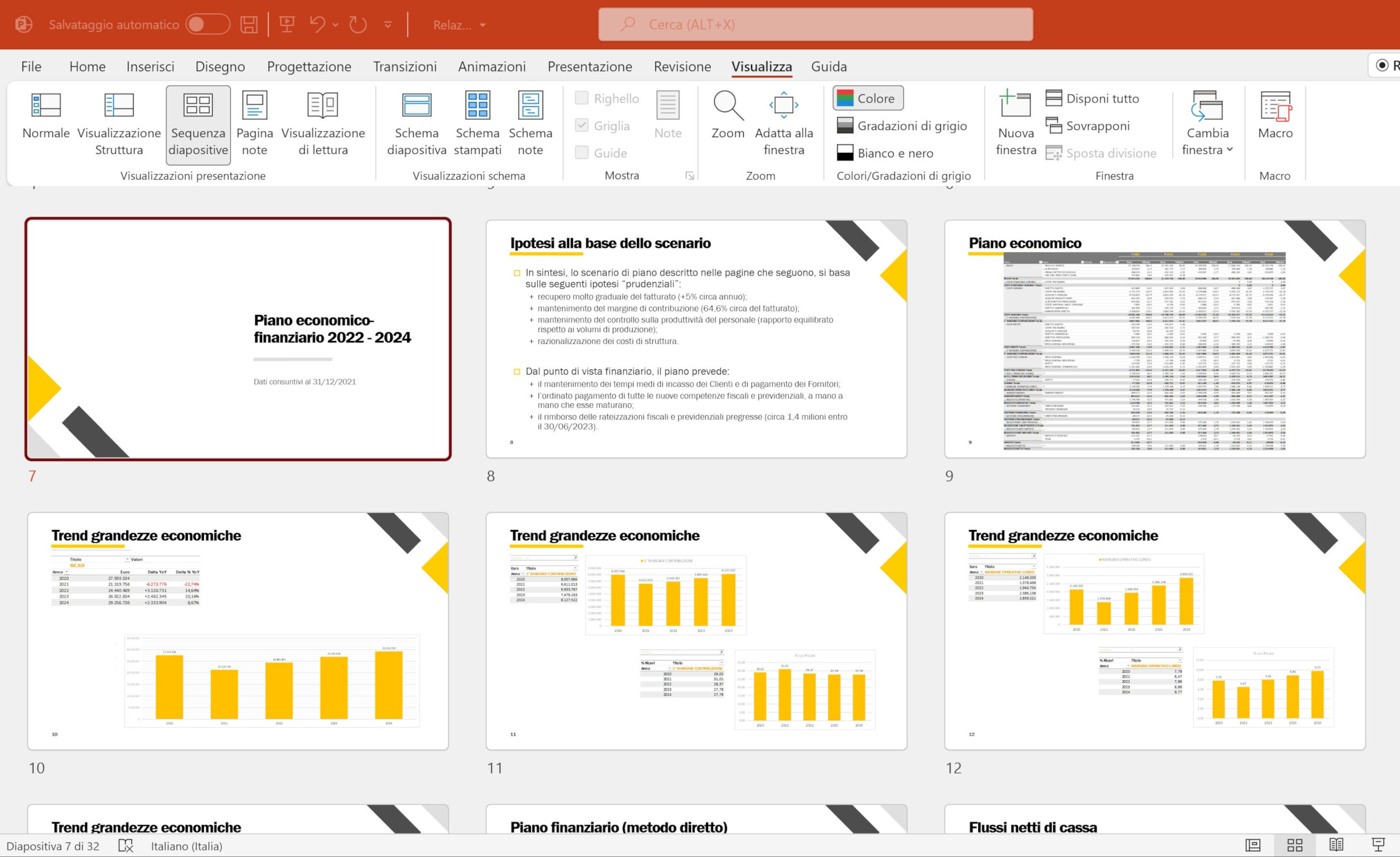Click the Visualizza tab
Image resolution: width=1400 pixels, height=857 pixels.
[762, 67]
